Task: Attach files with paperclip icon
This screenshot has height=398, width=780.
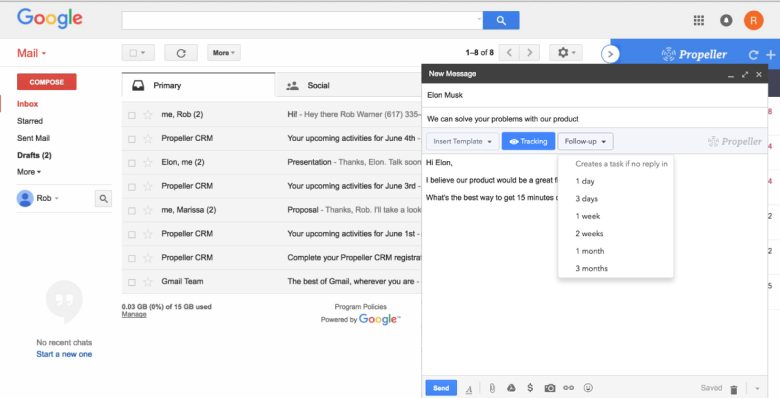Action: [x=491, y=388]
